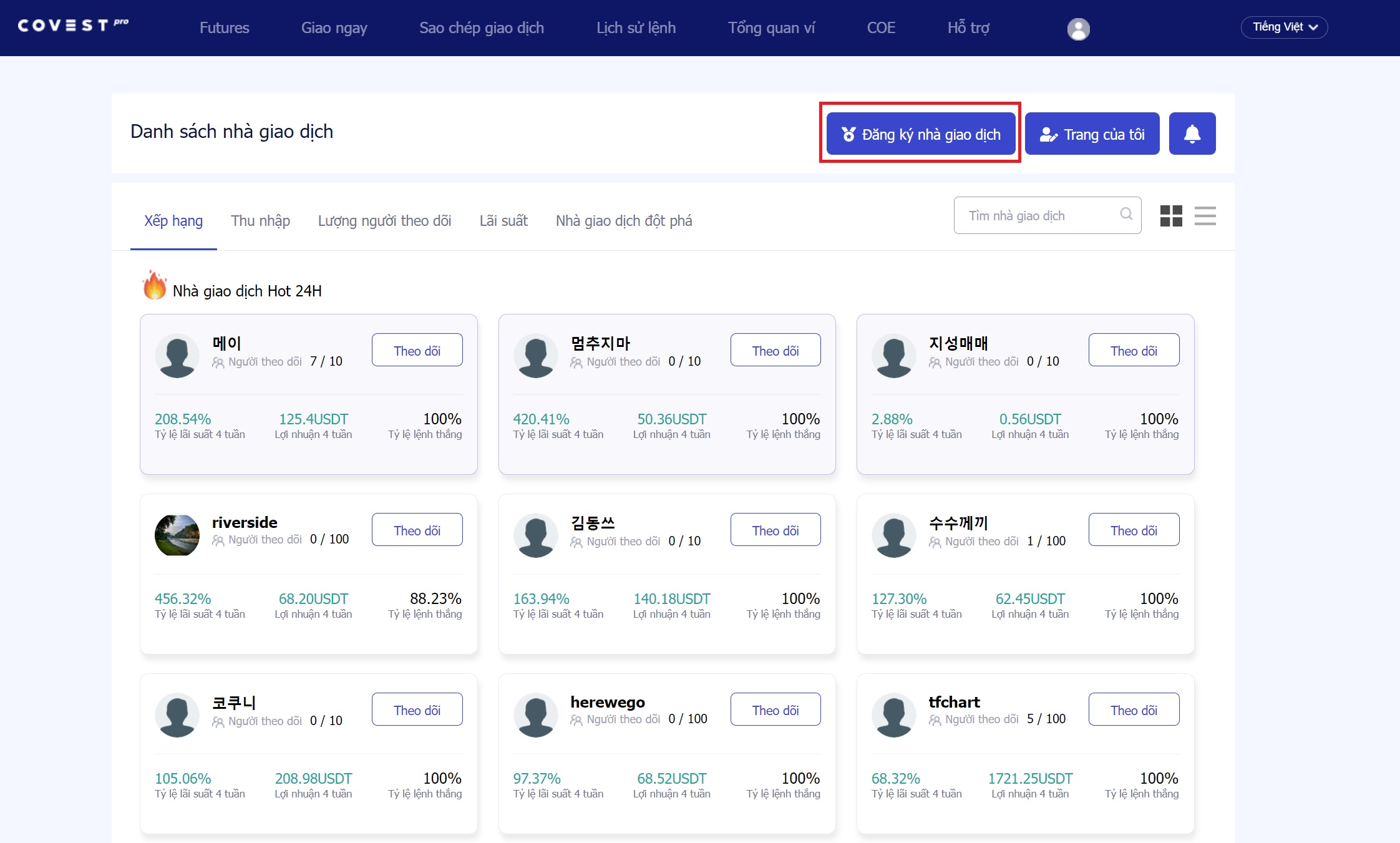Click tfchart trader's avatar icon
Screen dimensions: 1400x843
pyautogui.click(x=893, y=714)
